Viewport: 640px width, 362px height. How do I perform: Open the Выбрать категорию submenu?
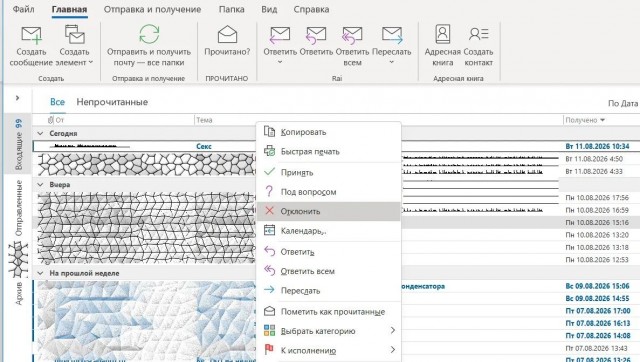(329, 331)
